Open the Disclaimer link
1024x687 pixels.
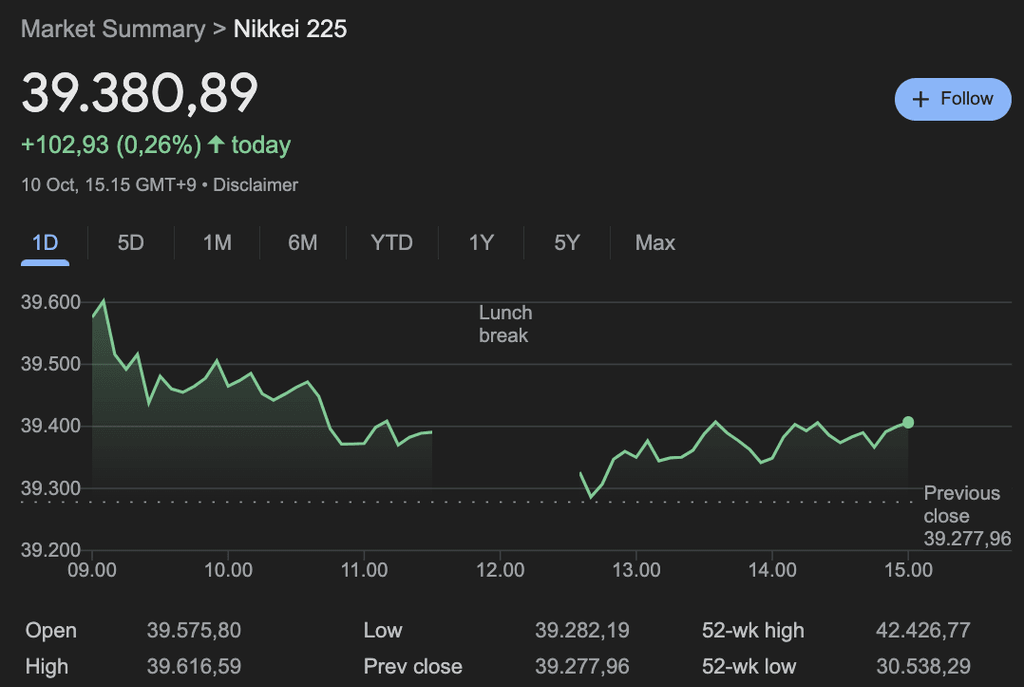(255, 185)
